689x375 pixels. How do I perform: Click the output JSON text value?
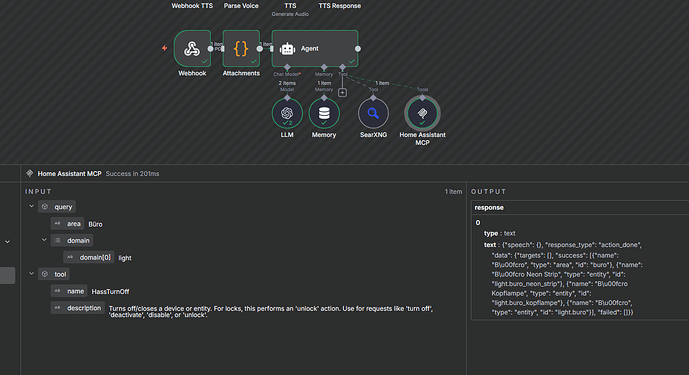click(x=567, y=279)
